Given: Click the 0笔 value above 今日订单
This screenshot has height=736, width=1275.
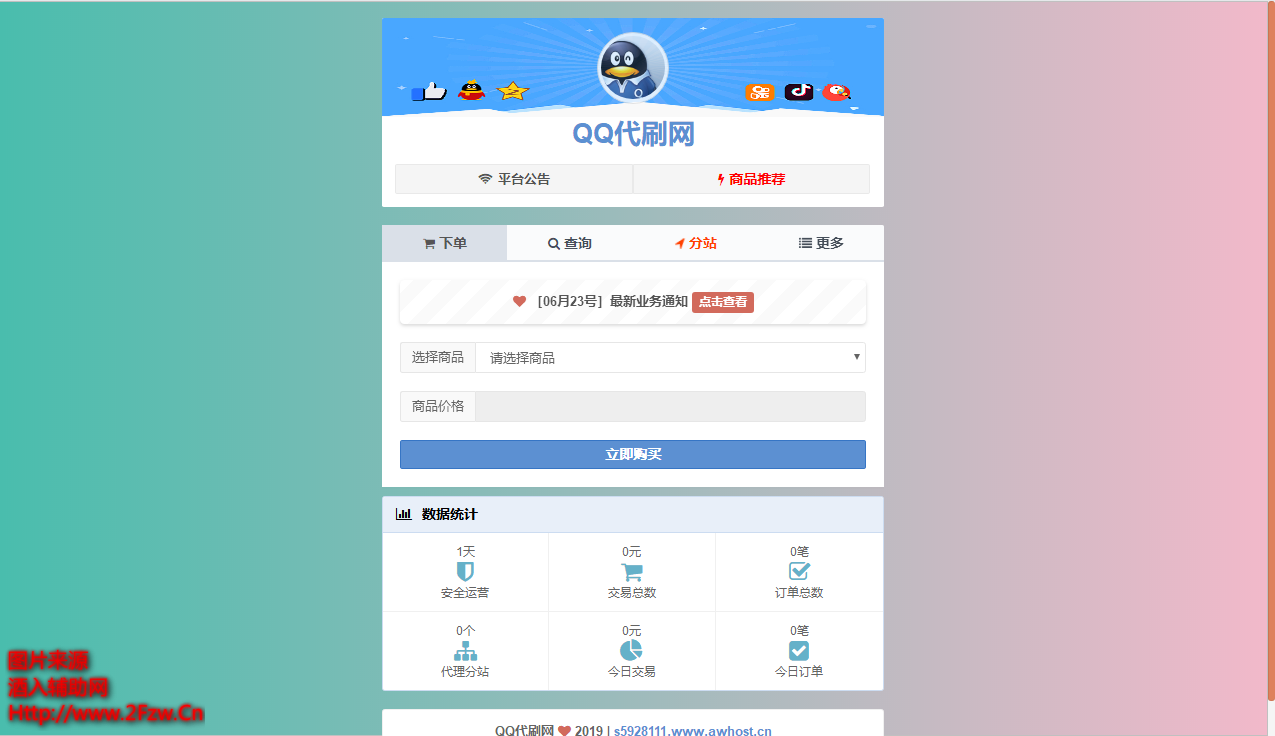Looking at the screenshot, I should pyautogui.click(x=799, y=631).
